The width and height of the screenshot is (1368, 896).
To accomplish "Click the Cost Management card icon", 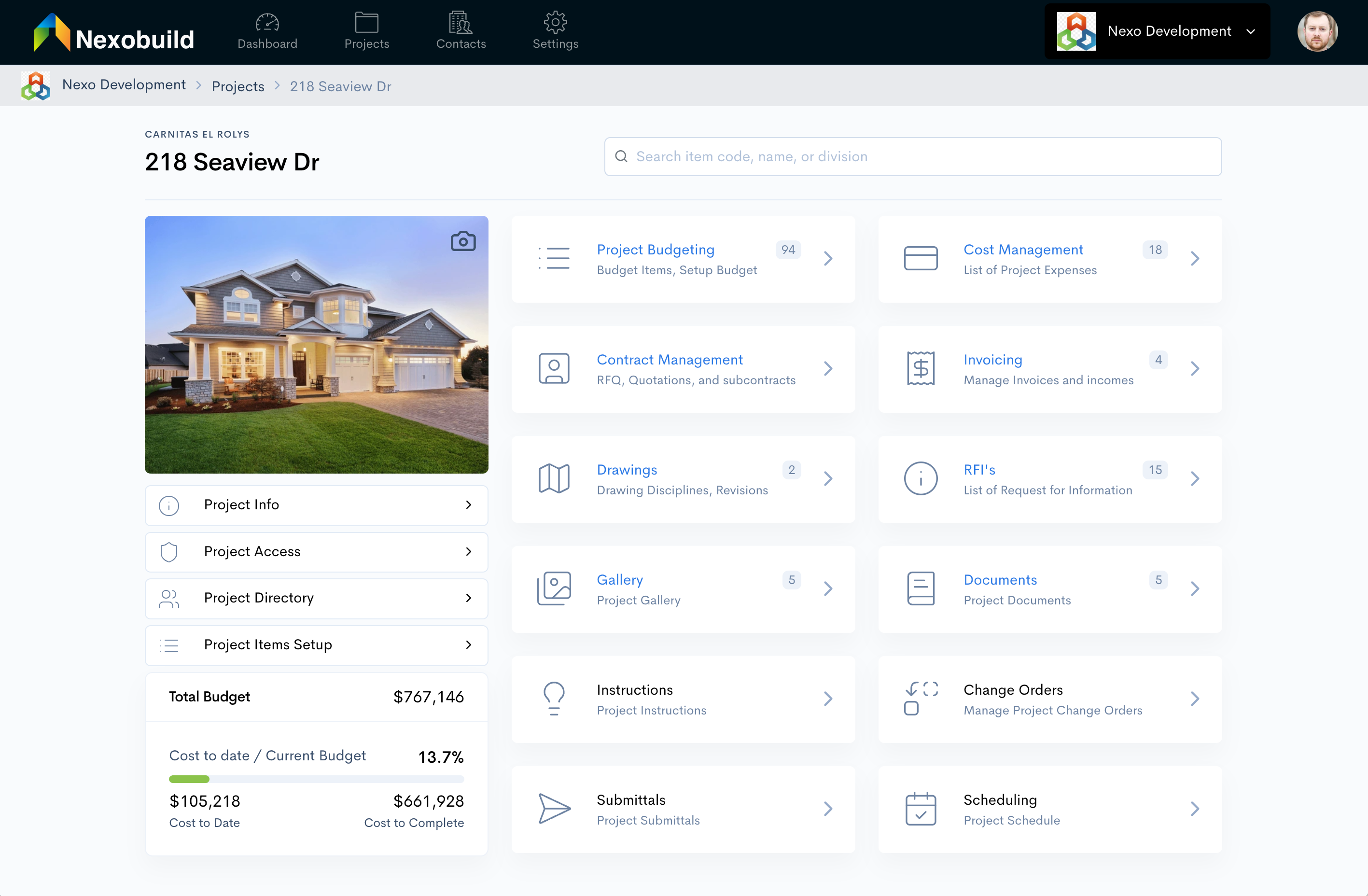I will click(x=920, y=258).
